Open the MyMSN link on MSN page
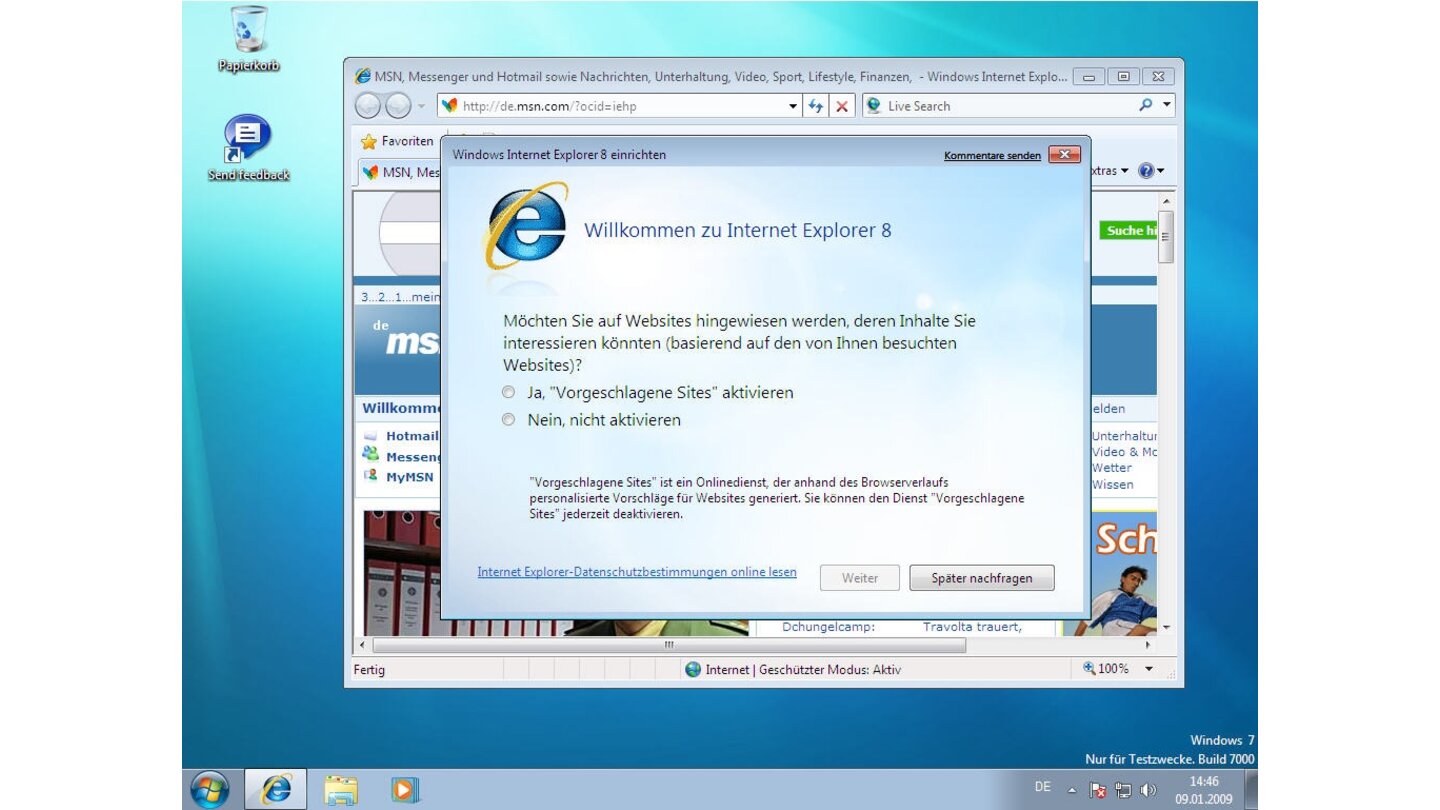This screenshot has width=1440, height=810. [410, 477]
